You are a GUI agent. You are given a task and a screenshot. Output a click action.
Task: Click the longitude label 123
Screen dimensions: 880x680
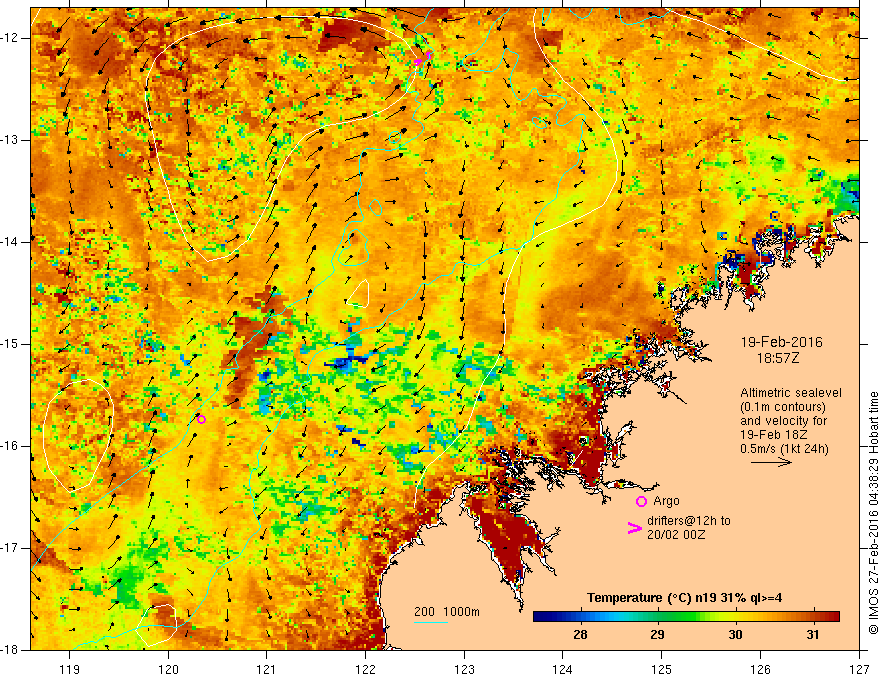[464, 669]
